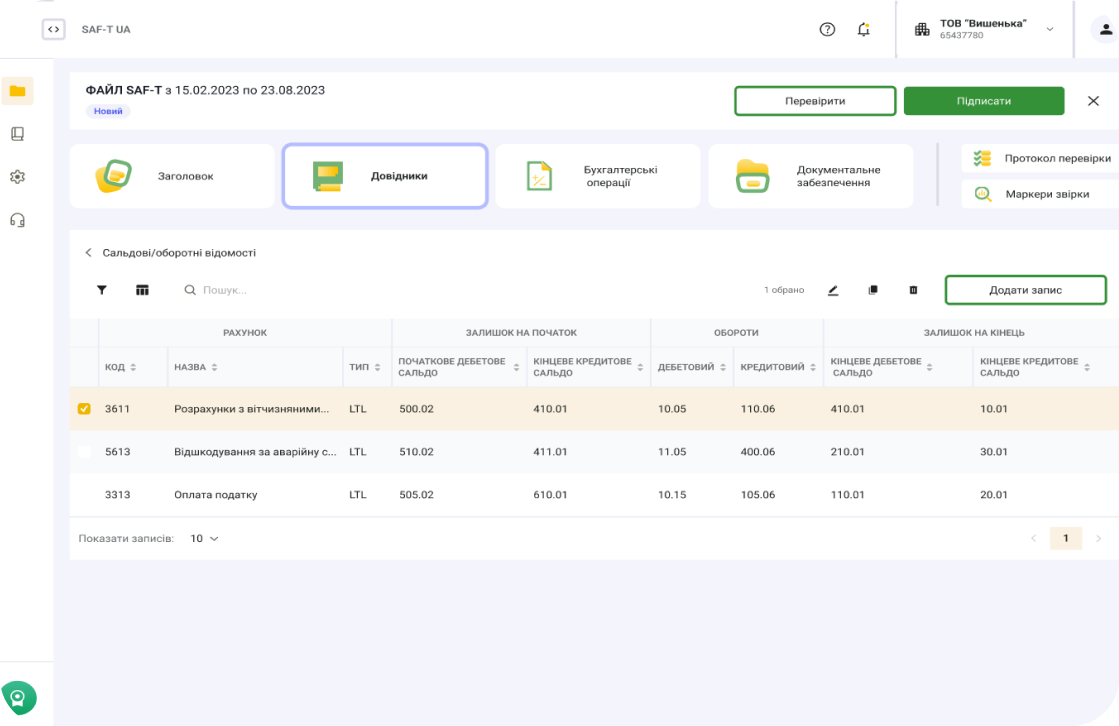Open the help question mark icon
This screenshot has width=1119, height=726.
827,29
